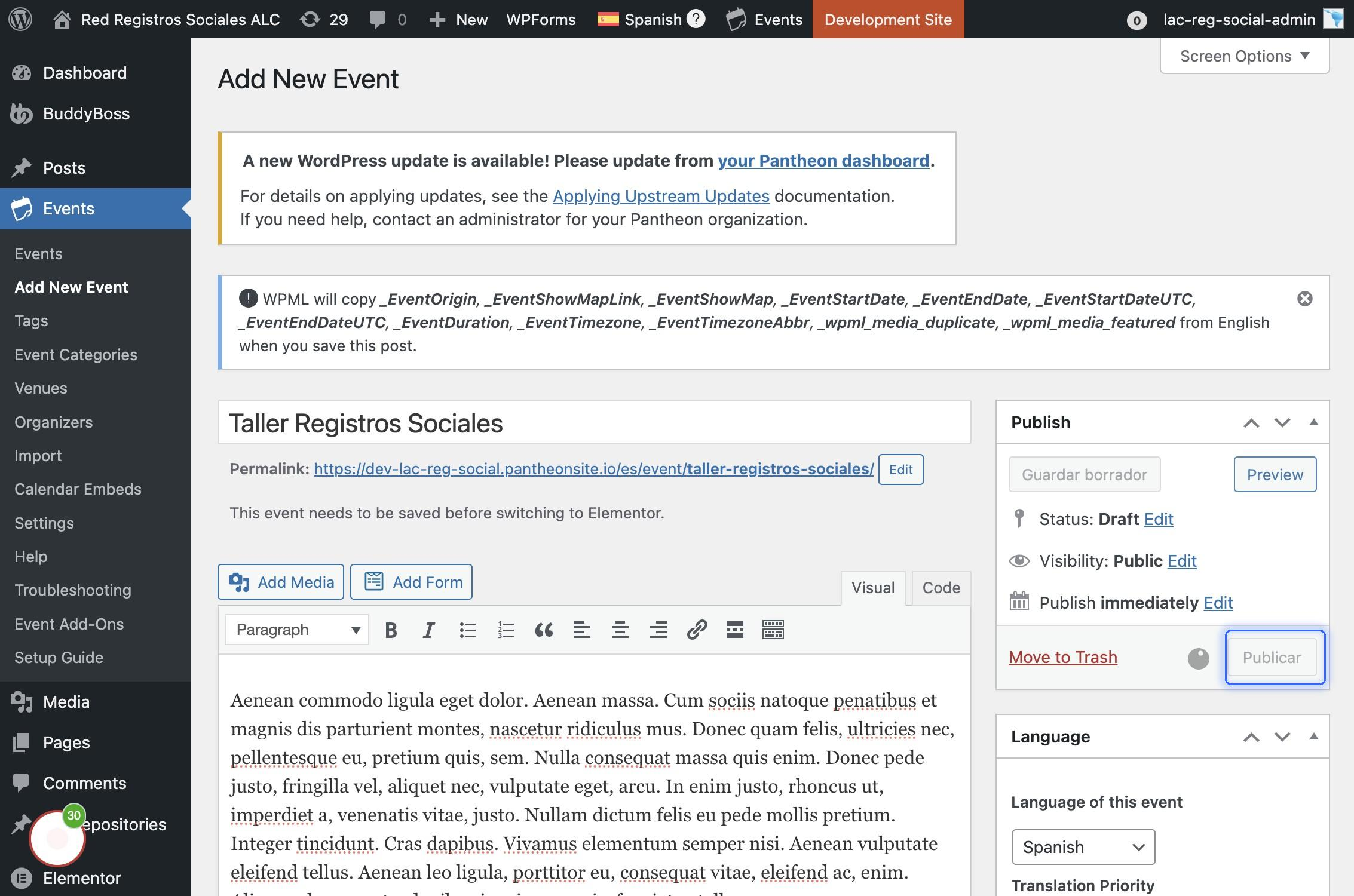Toggle the Language panel collapse triangle
Screen dimensions: 1354x896
(x=1313, y=737)
